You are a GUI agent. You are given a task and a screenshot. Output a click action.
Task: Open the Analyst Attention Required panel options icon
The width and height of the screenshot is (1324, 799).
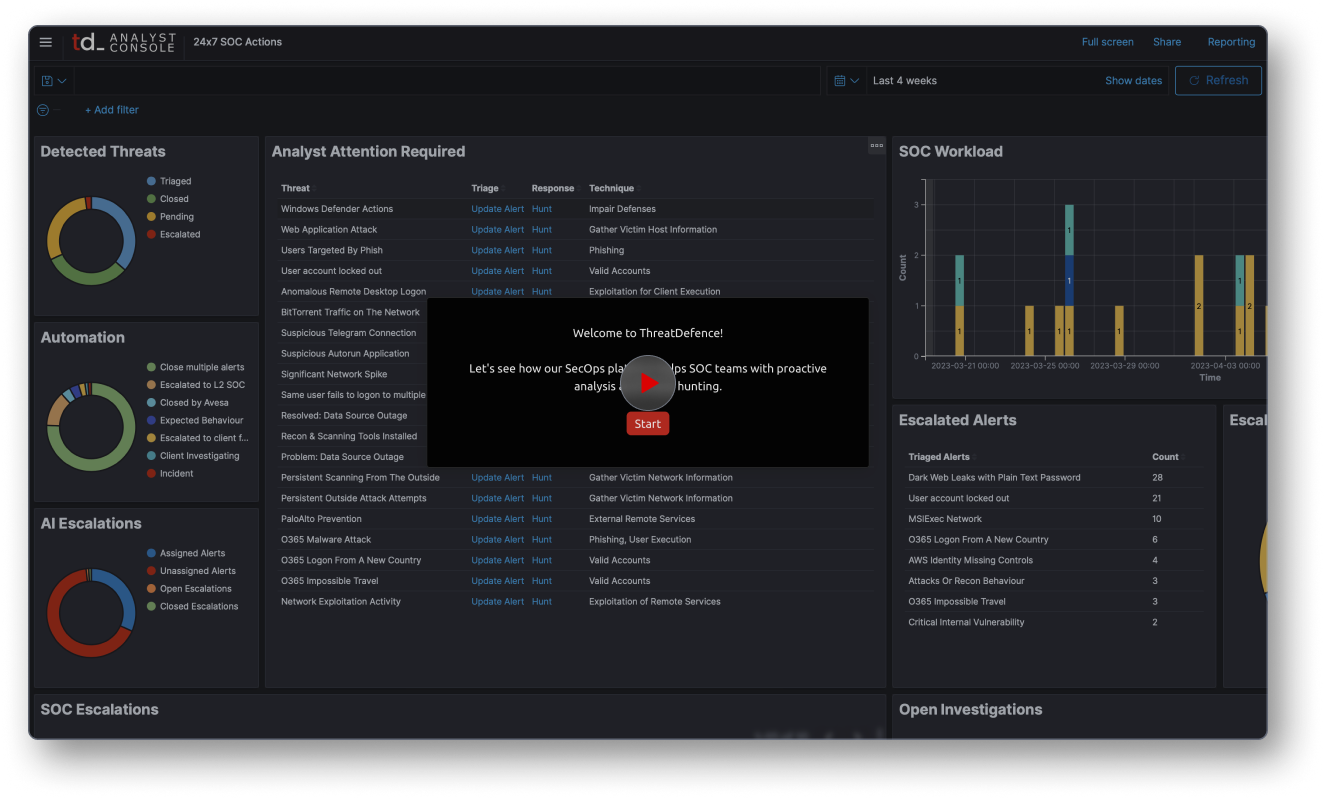click(876, 146)
